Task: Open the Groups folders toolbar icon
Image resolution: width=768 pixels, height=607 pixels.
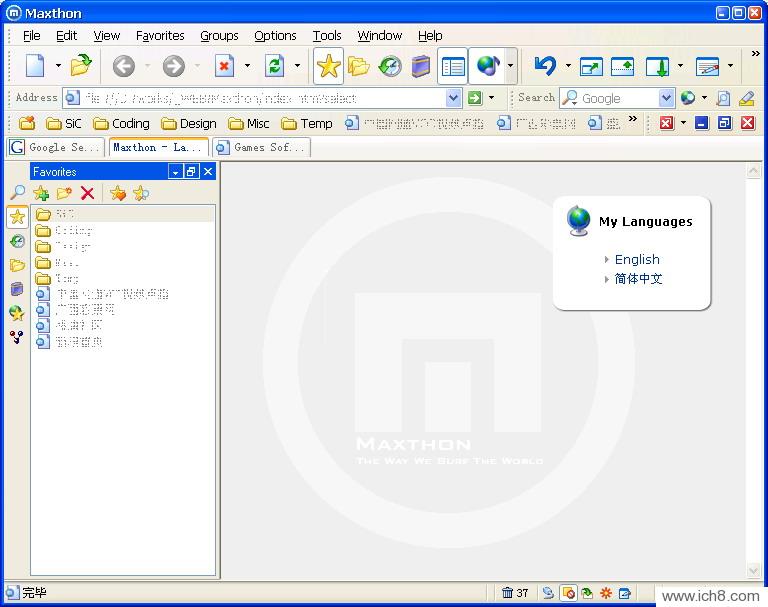Action: [359, 66]
